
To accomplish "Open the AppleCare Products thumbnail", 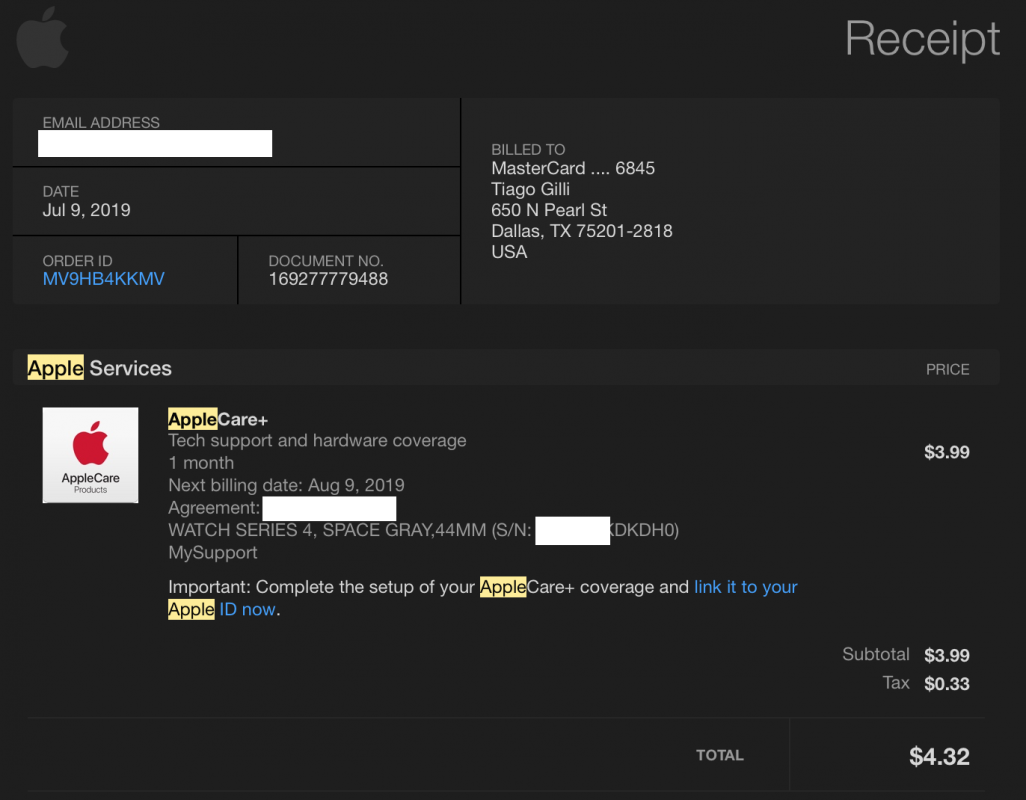I will [90, 455].
